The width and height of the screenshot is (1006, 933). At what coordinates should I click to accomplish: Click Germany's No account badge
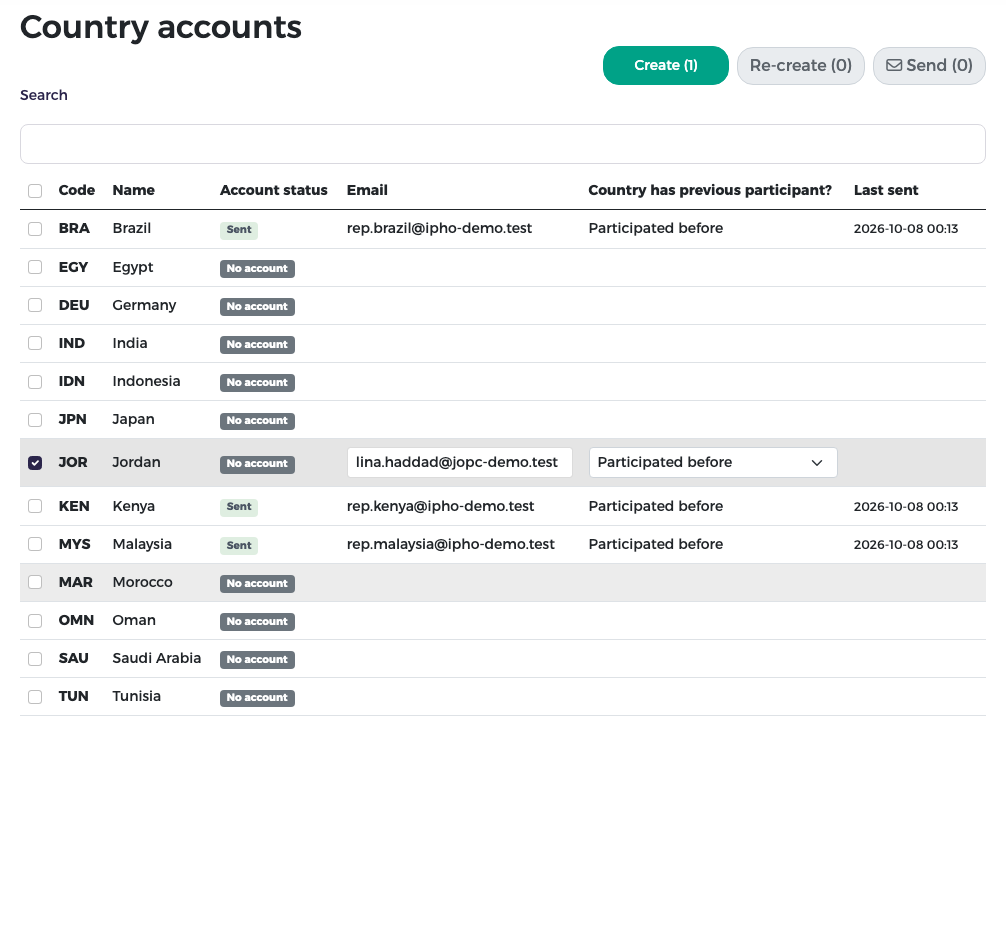[257, 307]
